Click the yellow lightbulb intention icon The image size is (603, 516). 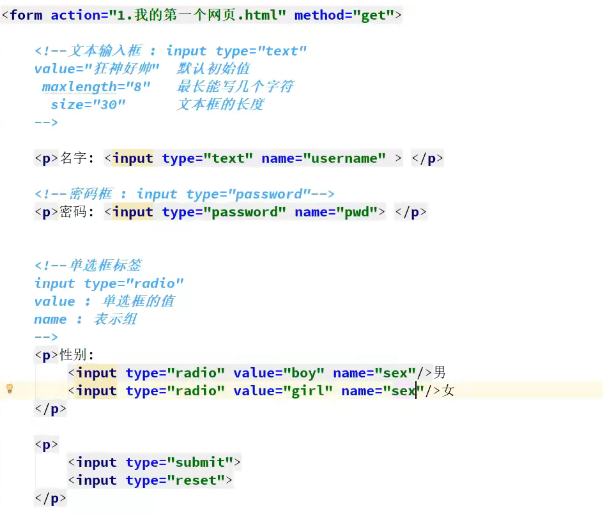10,389
